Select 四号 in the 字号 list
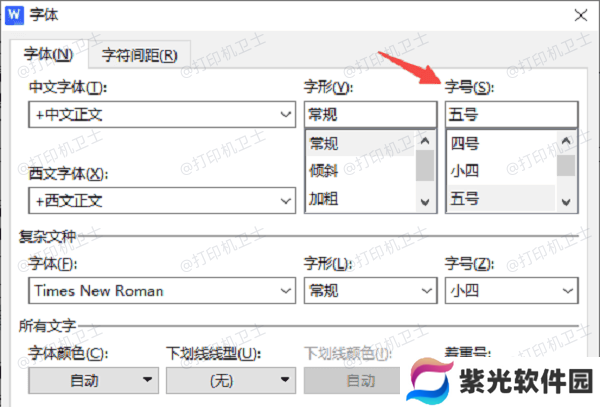The height and width of the screenshot is (407, 600). pyautogui.click(x=501, y=144)
